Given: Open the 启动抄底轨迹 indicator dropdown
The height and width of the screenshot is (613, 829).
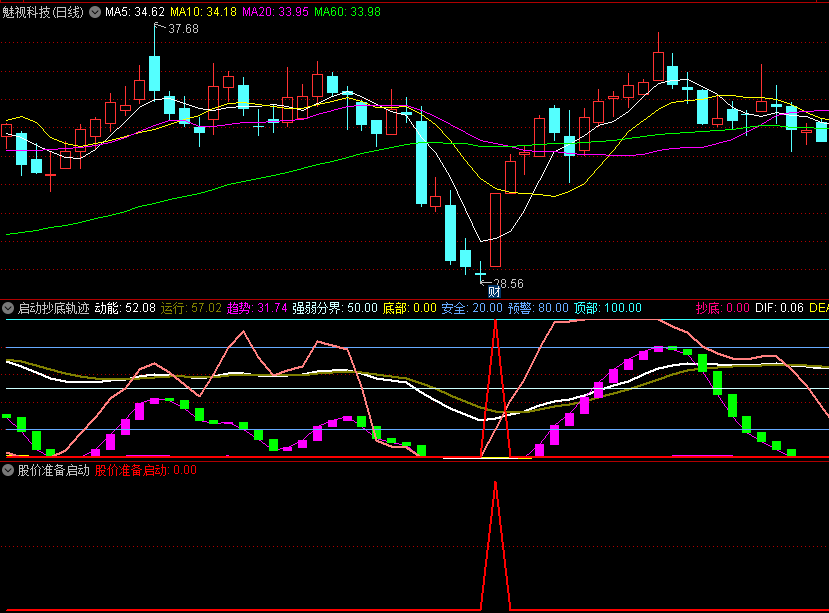Looking at the screenshot, I should 8,308.
